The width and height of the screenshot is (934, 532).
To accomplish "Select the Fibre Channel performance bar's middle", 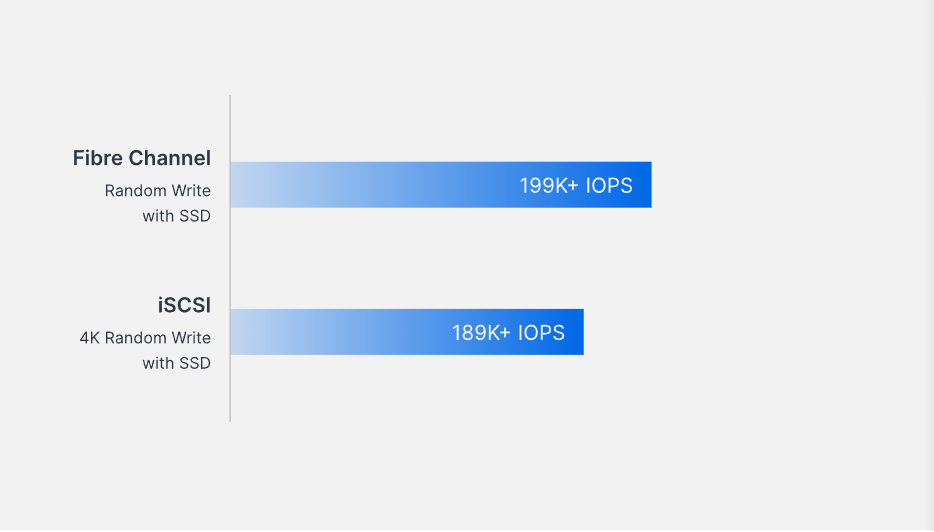I will click(440, 185).
